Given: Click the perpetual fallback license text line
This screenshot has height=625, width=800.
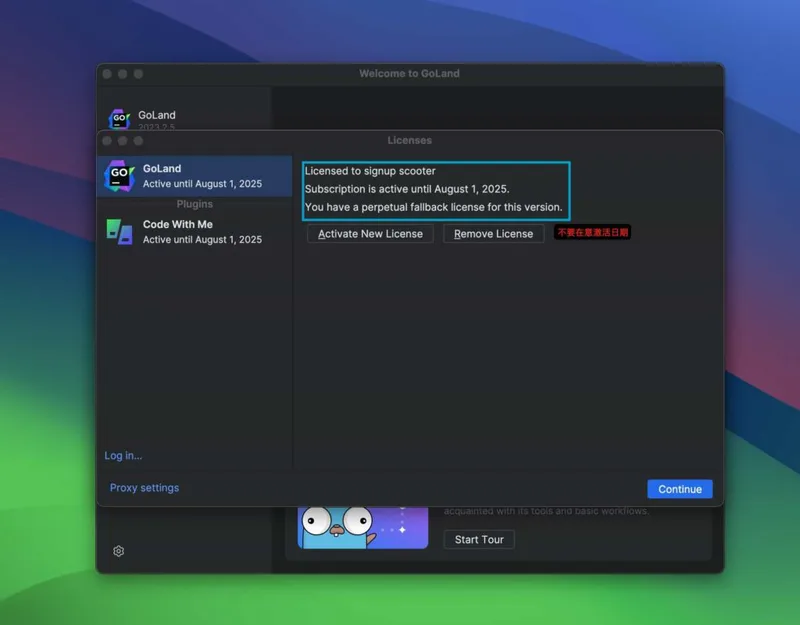Looking at the screenshot, I should click(x=433, y=207).
